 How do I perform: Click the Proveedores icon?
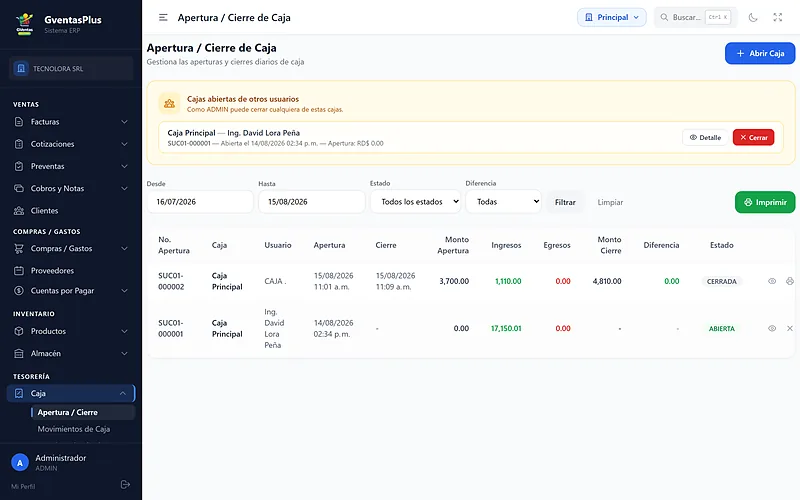19,270
